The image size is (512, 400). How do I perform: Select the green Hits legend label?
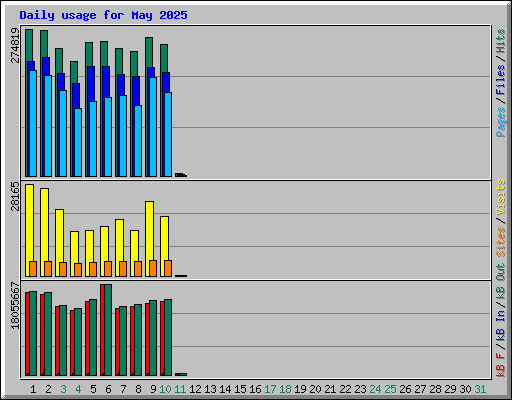[500, 41]
